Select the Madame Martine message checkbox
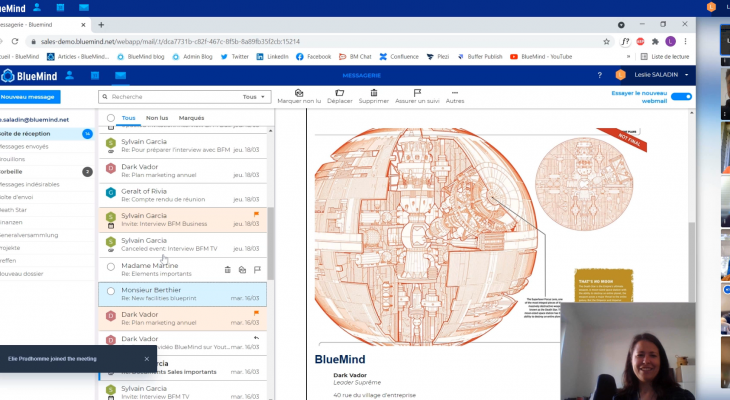730x400 pixels. point(110,267)
